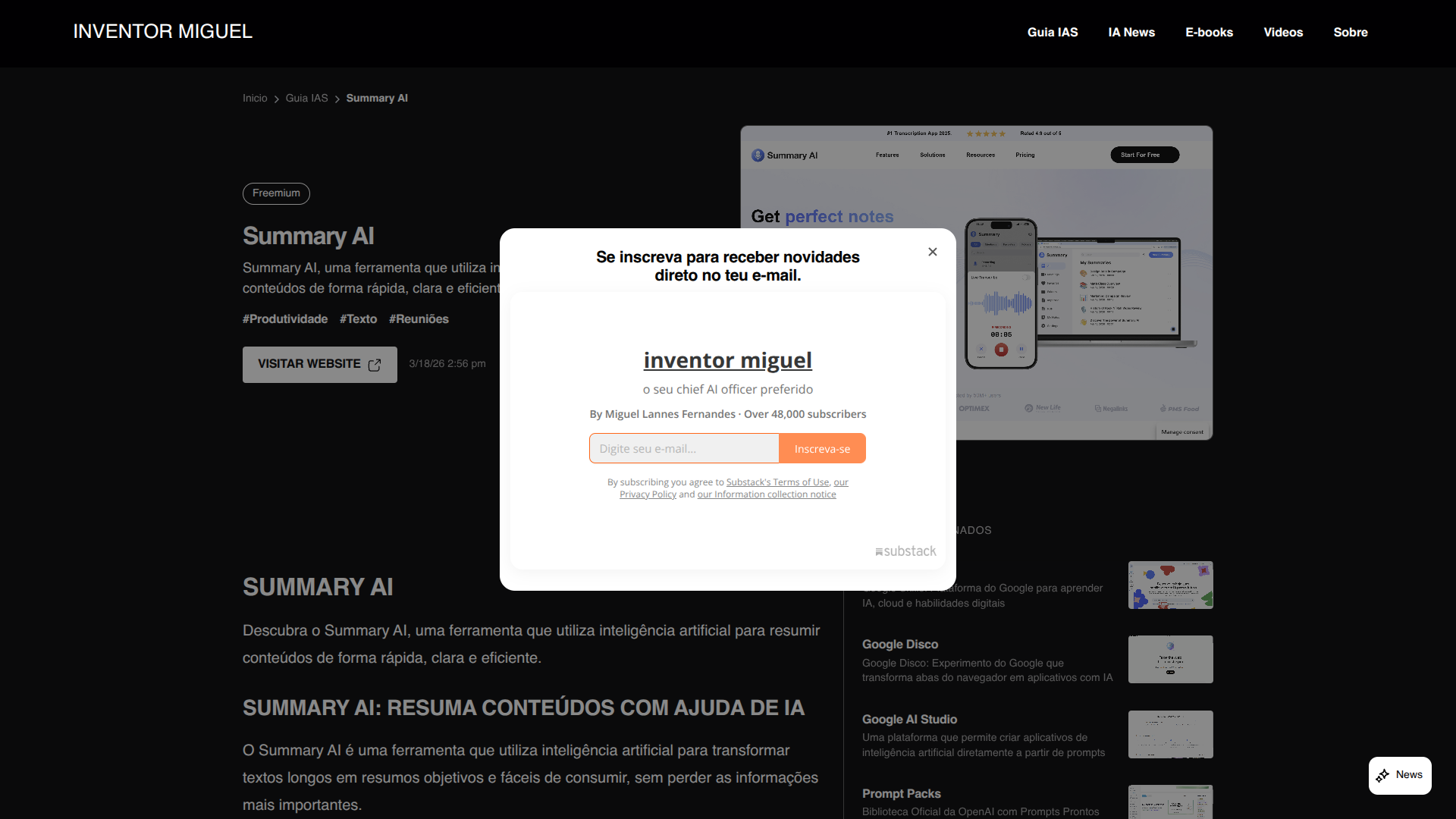Image resolution: width=1456 pixels, height=819 pixels.
Task: Open the E-books menu item
Action: [x=1209, y=33]
